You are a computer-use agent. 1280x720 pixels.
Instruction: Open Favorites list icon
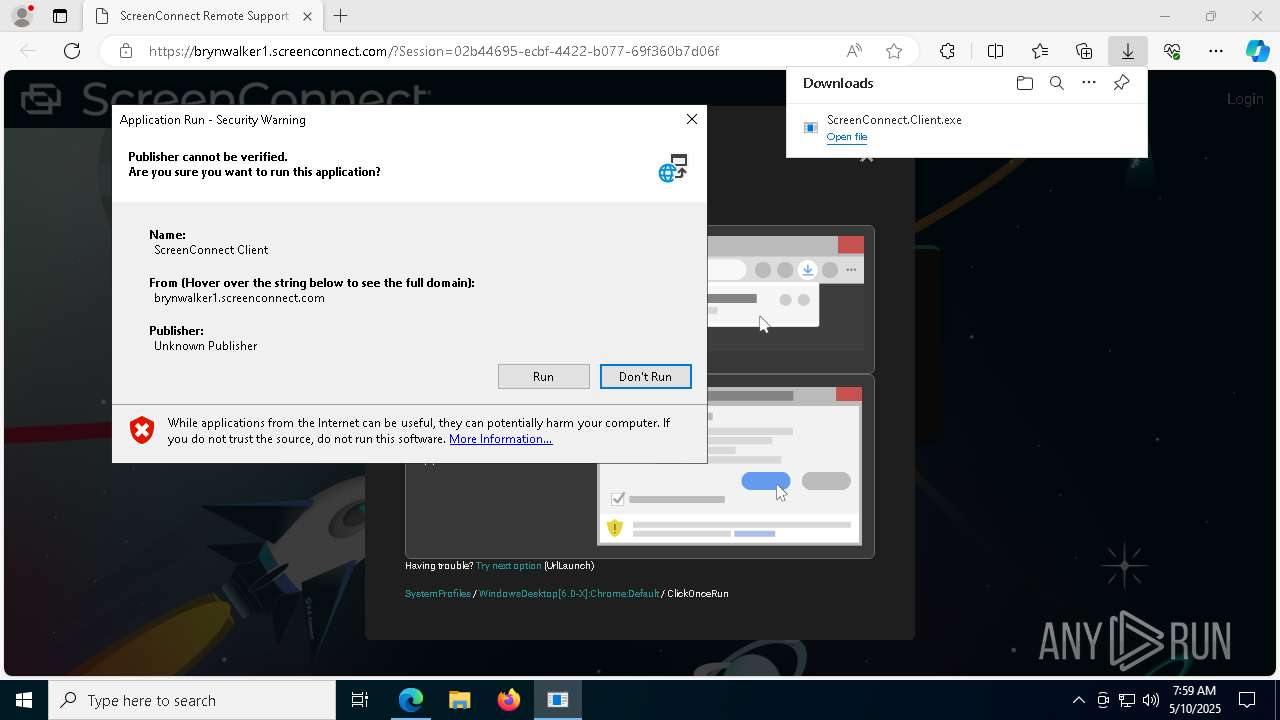[1040, 51]
